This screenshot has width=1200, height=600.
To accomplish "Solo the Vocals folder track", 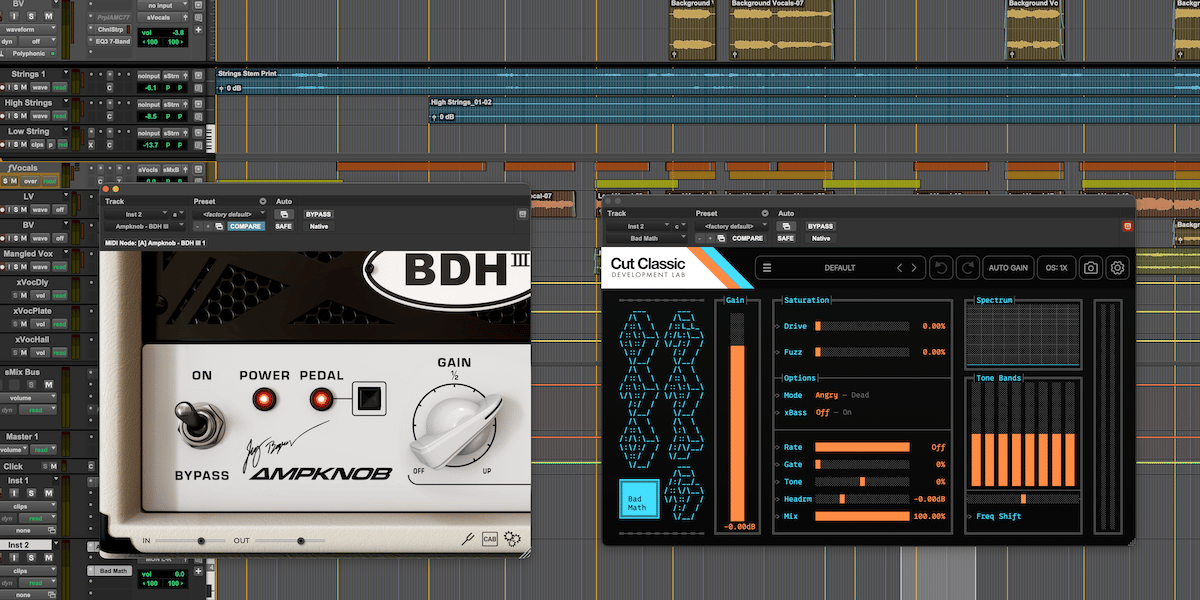I will 6,181.
